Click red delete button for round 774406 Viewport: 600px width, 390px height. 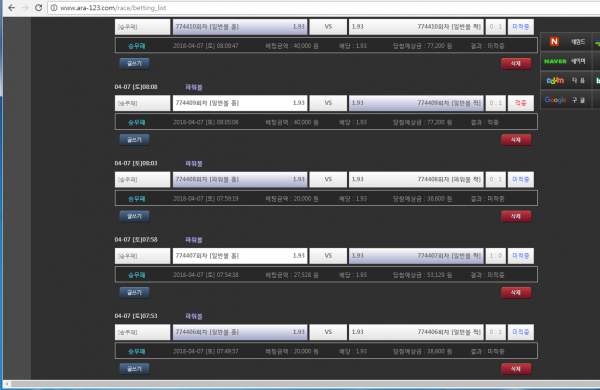(x=516, y=369)
